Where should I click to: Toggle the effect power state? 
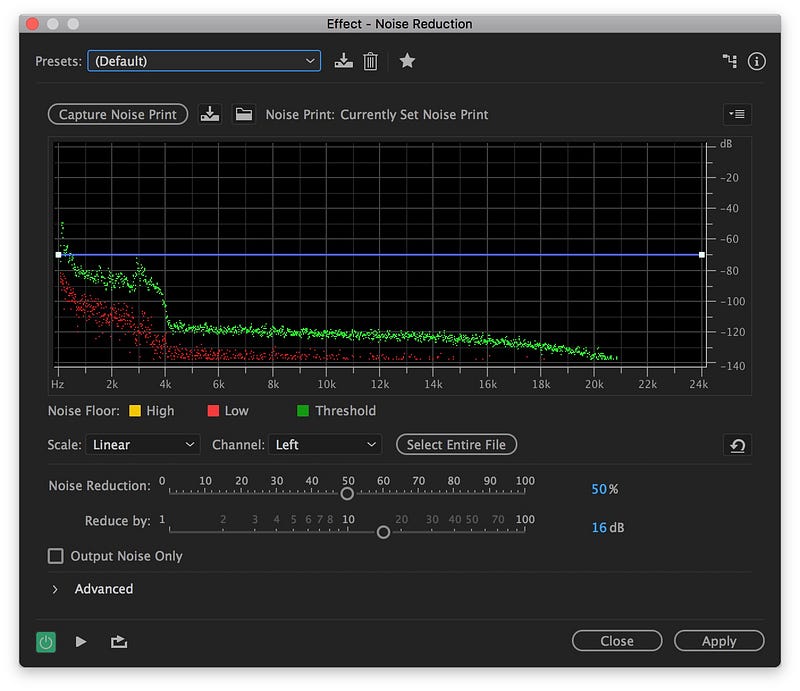tap(46, 642)
